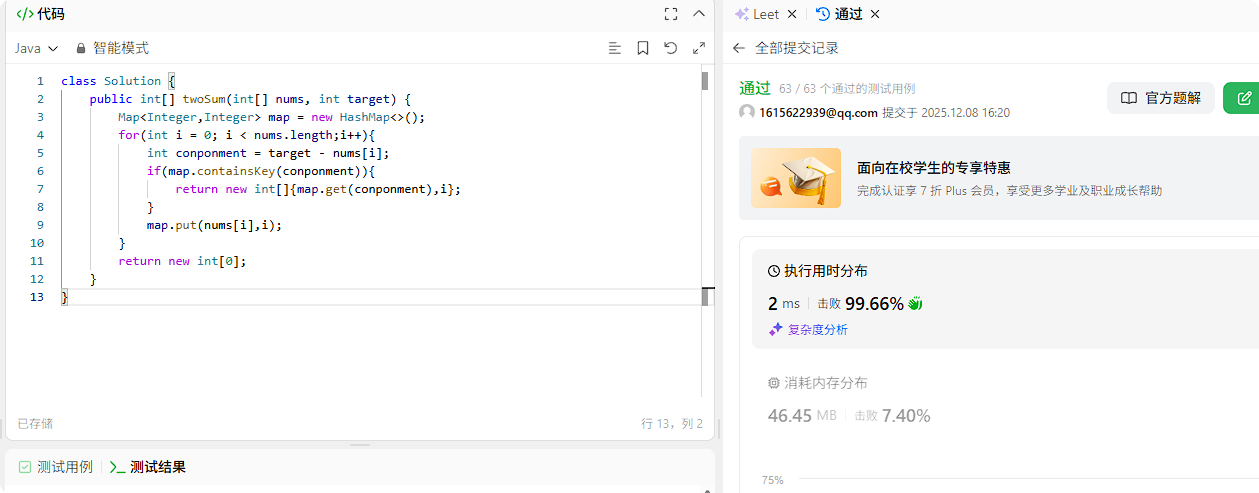Click the line 'class Solution {'
This screenshot has width=1259, height=493.
tap(118, 81)
